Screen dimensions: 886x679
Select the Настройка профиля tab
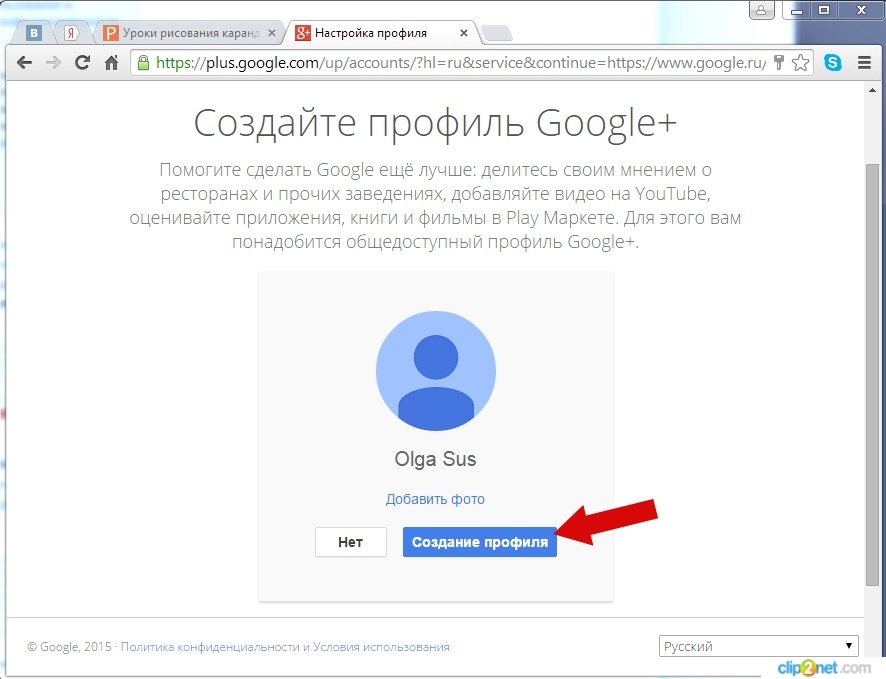381,33
